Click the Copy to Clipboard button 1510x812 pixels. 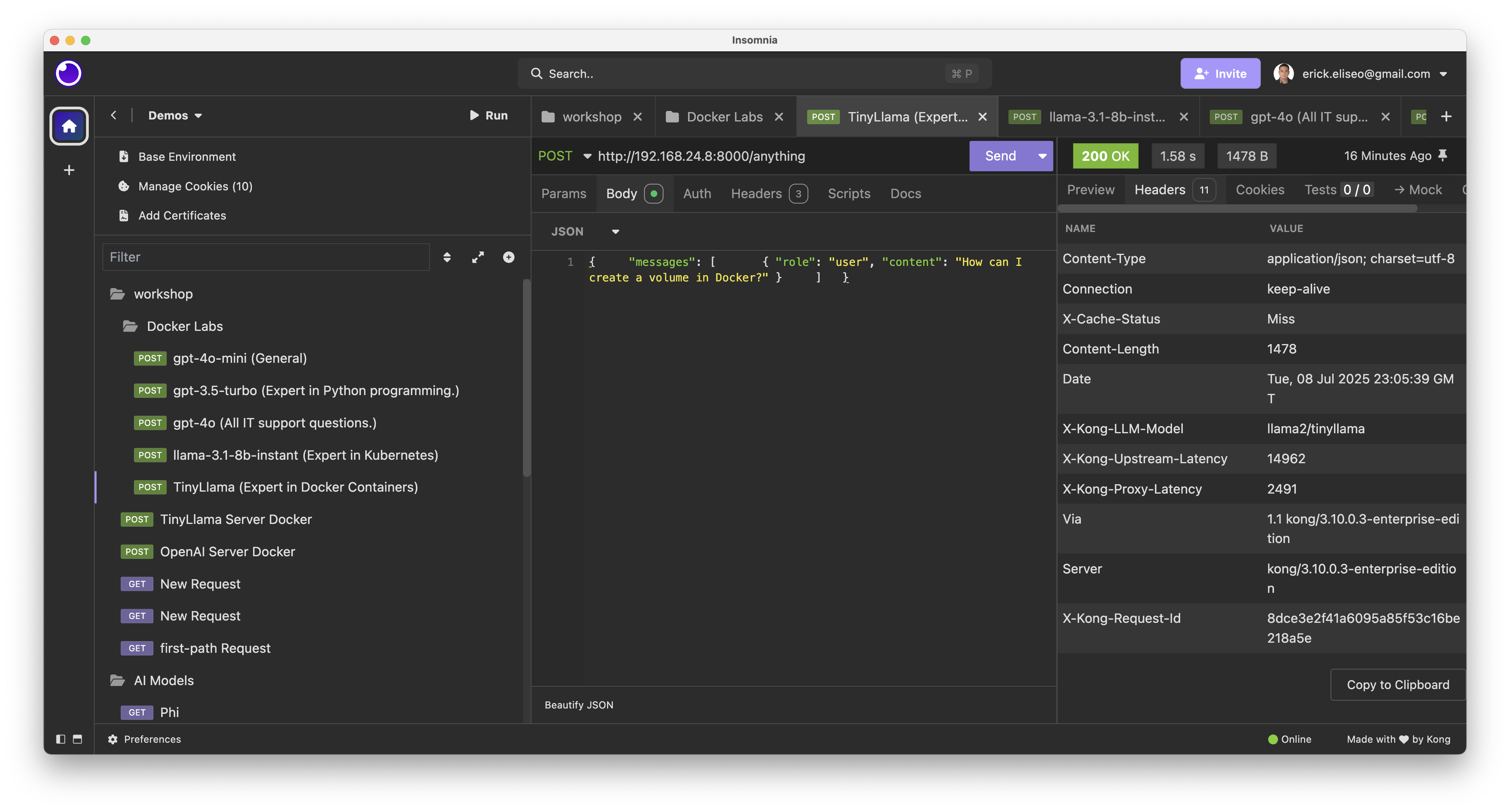pos(1397,684)
